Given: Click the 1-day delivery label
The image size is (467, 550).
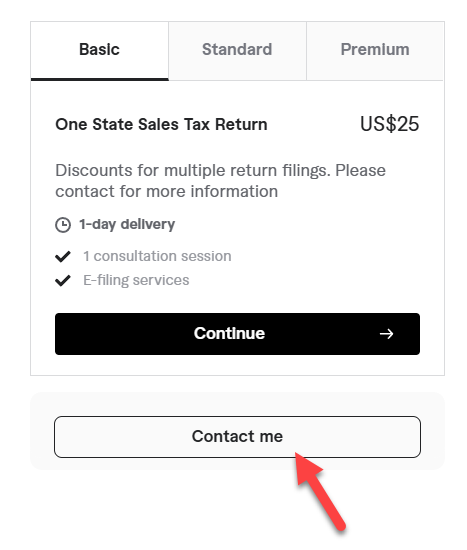Looking at the screenshot, I should (x=127, y=224).
